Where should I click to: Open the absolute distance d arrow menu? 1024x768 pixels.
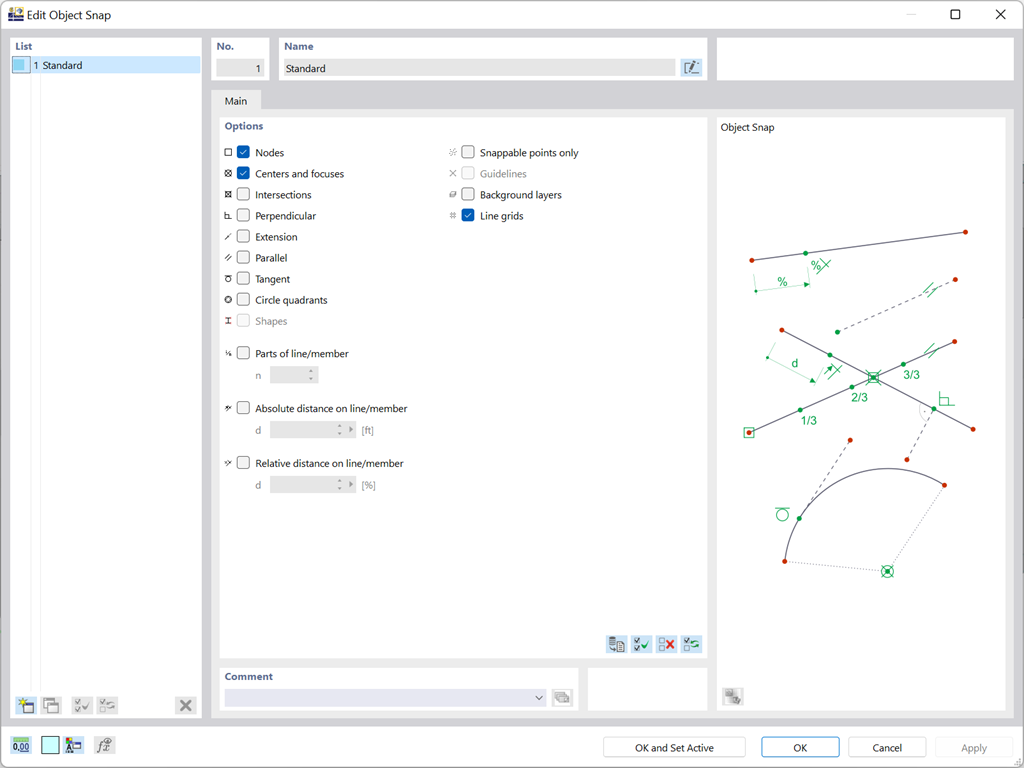(351, 430)
